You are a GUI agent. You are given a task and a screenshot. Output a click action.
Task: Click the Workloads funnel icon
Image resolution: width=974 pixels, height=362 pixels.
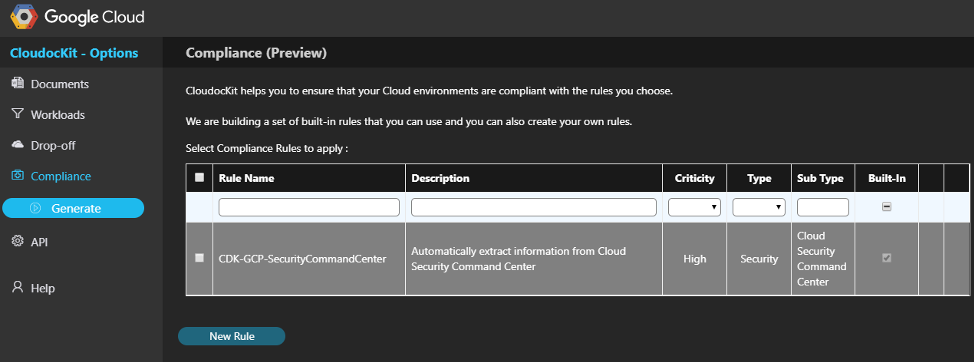17,114
